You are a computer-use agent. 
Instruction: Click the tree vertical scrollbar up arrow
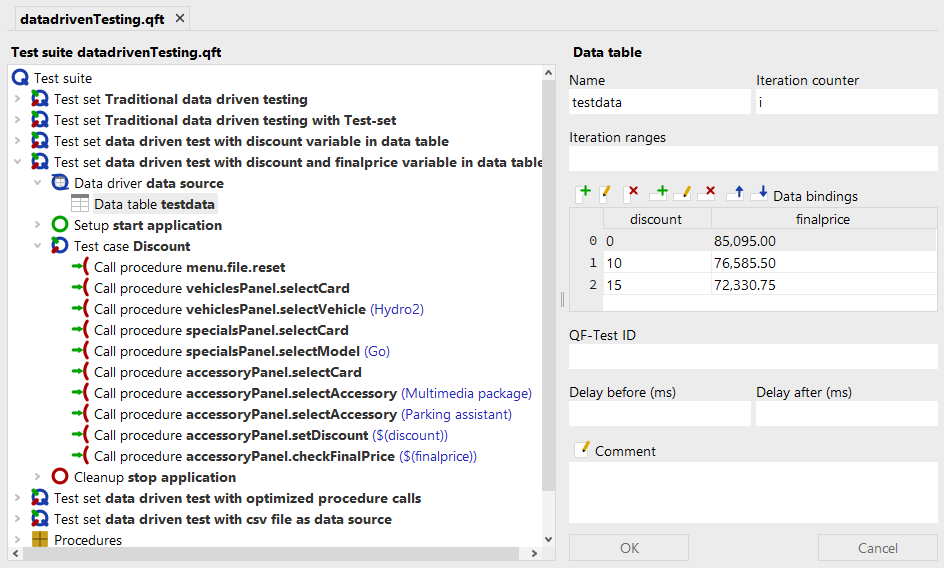pyautogui.click(x=548, y=73)
